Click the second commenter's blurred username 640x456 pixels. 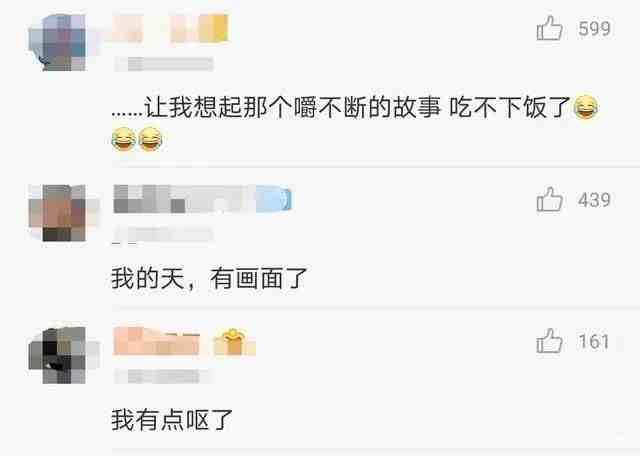point(184,199)
